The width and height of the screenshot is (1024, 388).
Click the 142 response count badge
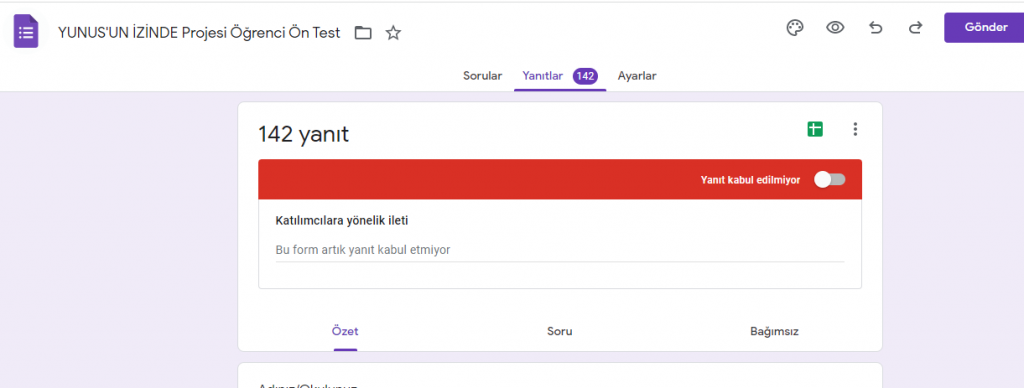585,76
